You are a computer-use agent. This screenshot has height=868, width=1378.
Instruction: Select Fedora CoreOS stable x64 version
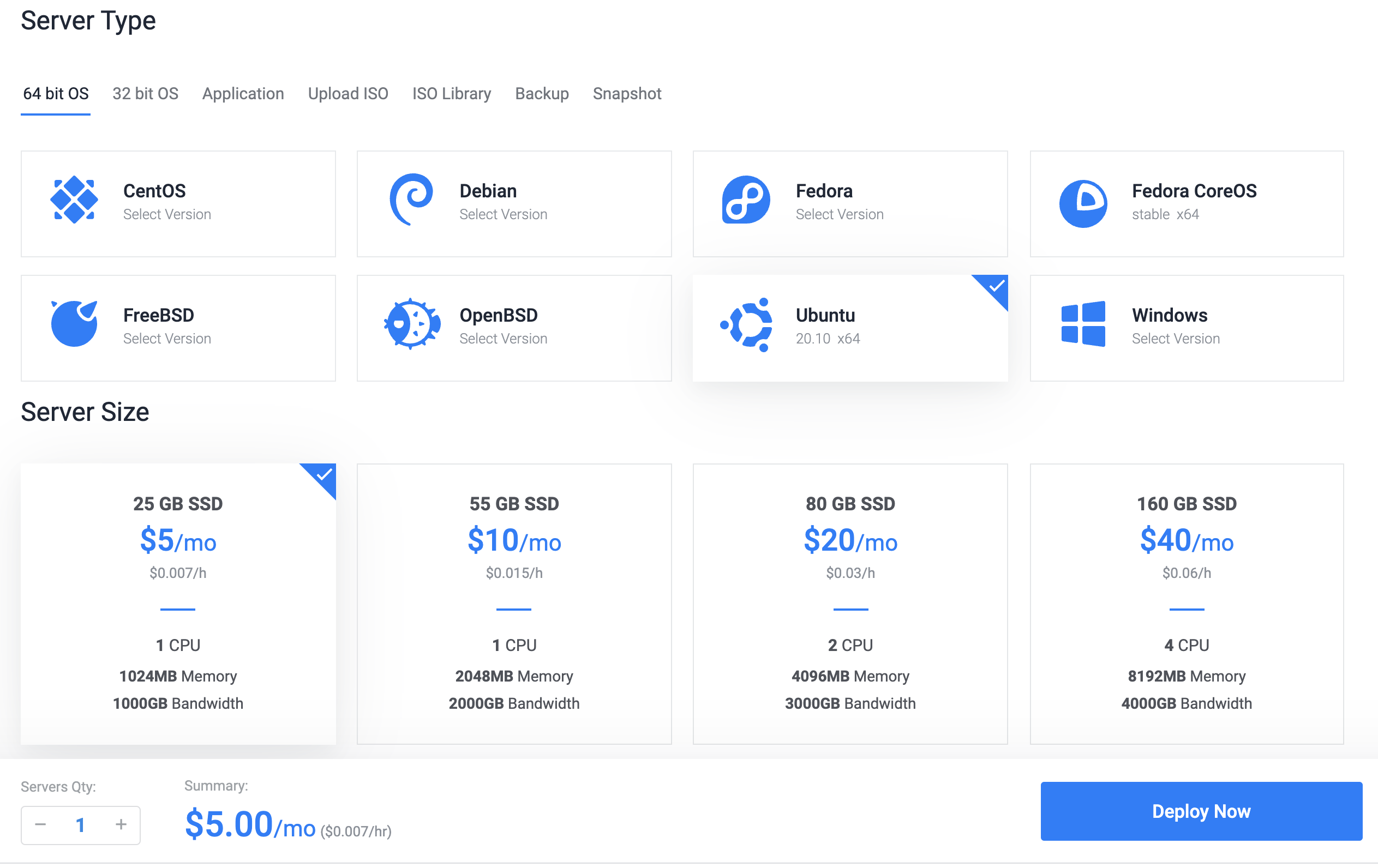1165,214
